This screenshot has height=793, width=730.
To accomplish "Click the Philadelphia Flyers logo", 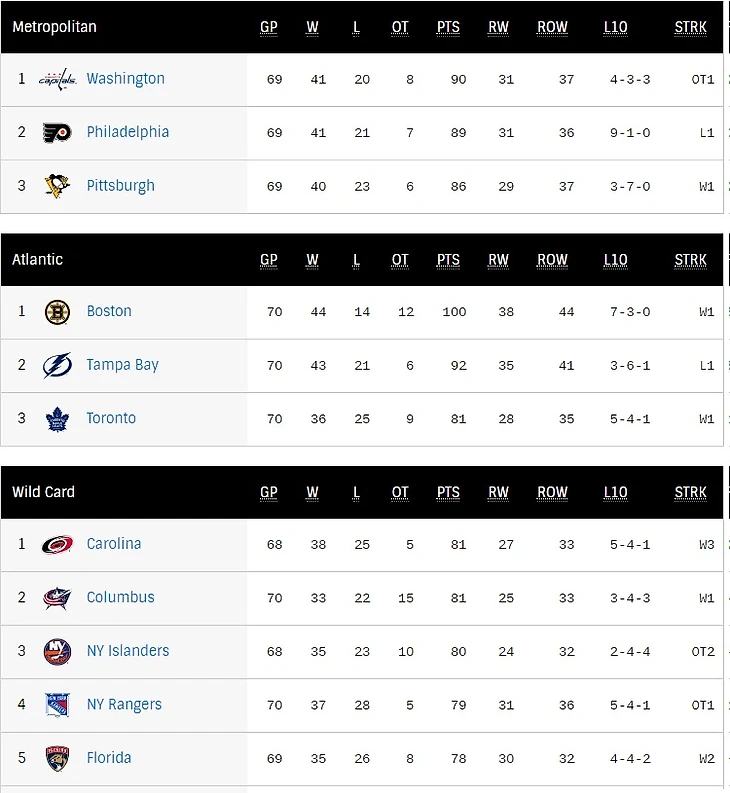I will click(x=57, y=132).
